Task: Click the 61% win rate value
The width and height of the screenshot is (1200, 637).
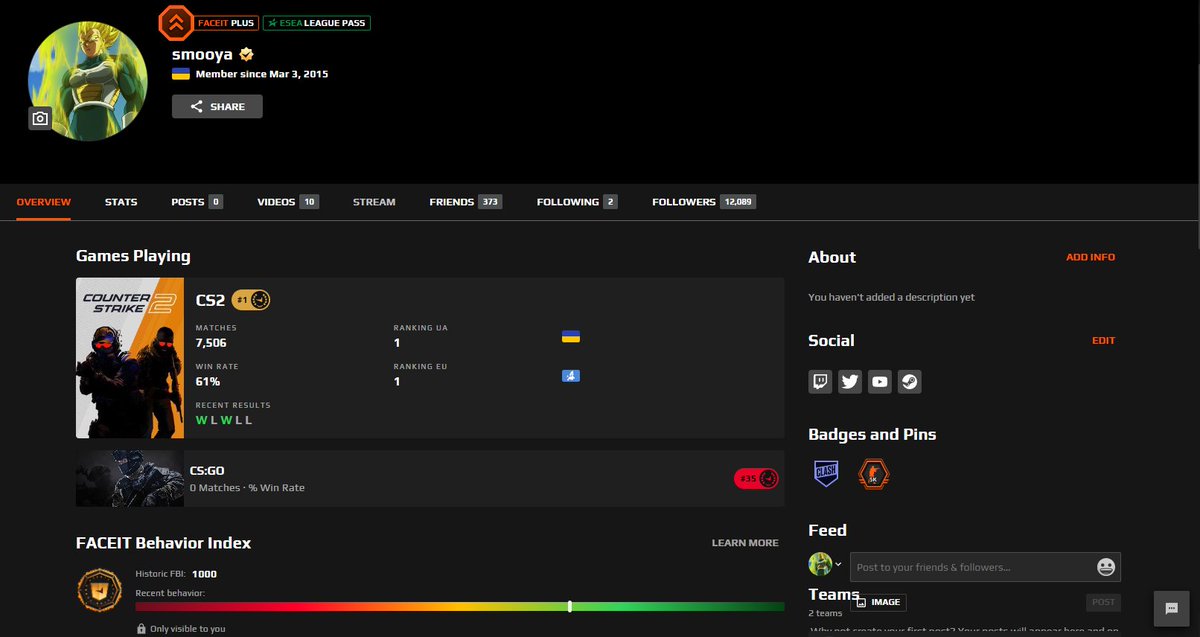Action: coord(208,382)
